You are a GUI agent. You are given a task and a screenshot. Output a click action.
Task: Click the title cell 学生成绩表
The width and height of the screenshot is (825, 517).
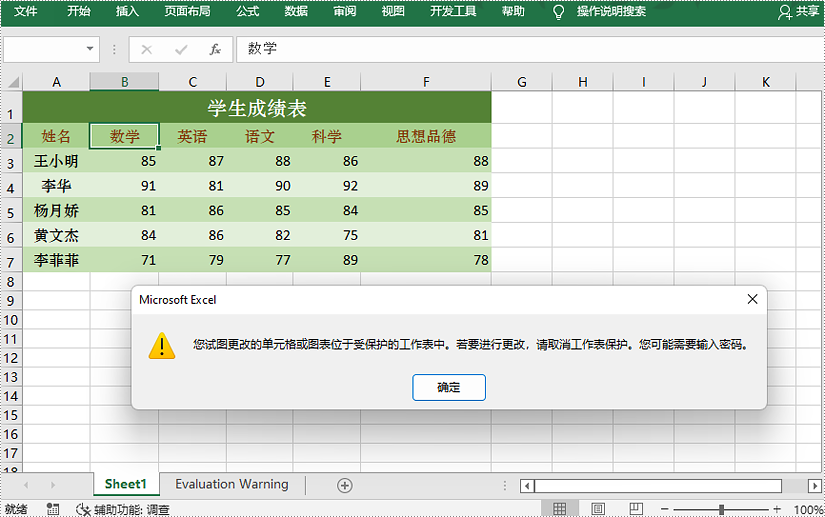click(257, 108)
